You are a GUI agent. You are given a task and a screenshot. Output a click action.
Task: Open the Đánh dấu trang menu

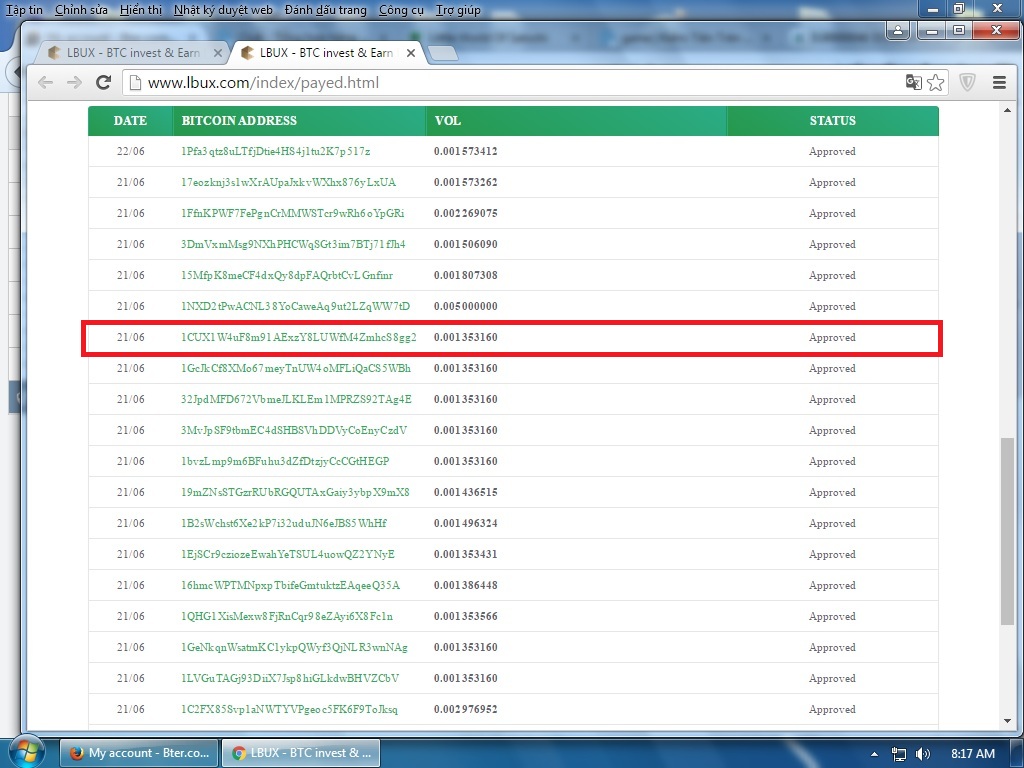coord(325,10)
